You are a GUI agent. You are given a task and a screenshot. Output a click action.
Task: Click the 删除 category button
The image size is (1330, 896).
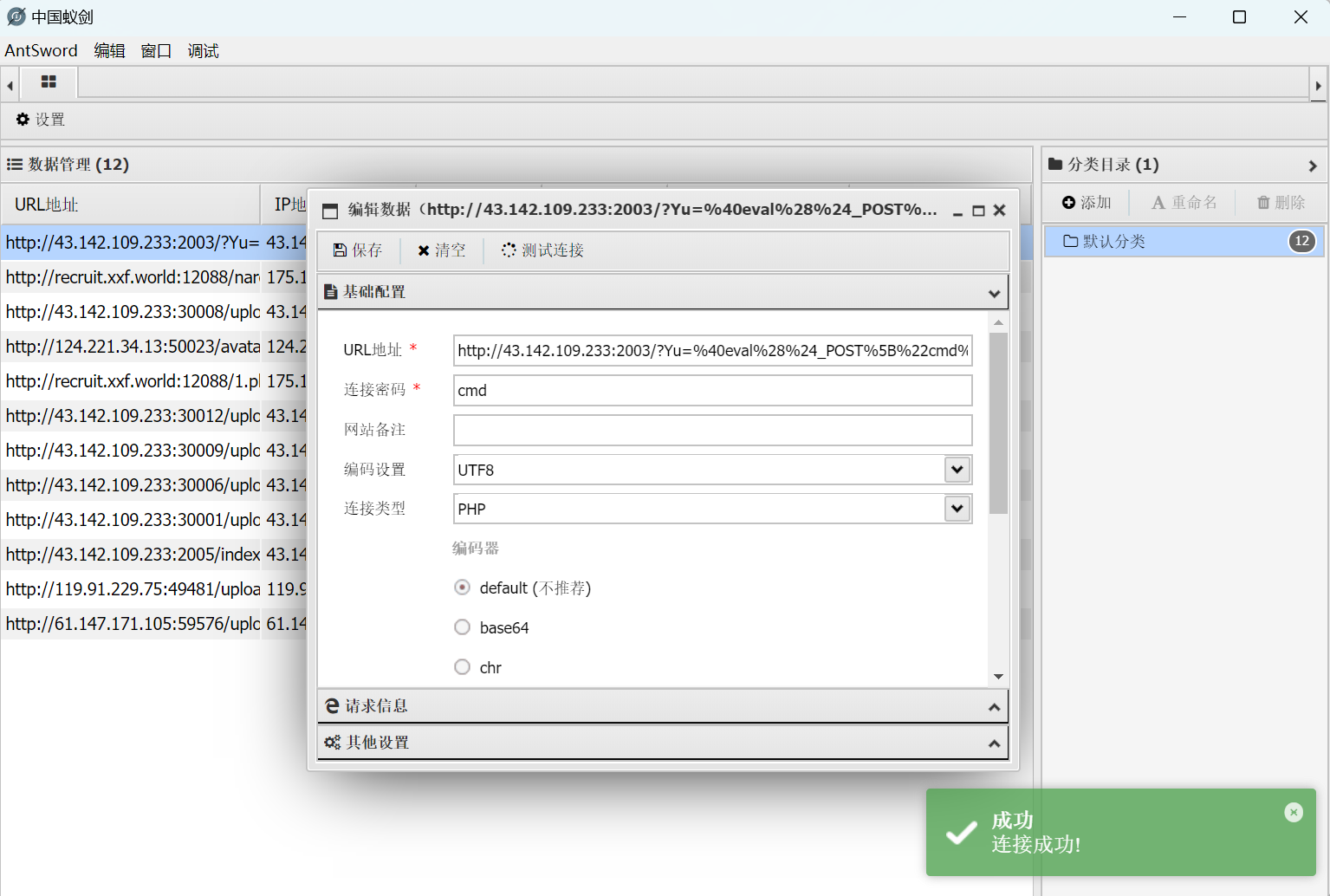pos(1281,202)
